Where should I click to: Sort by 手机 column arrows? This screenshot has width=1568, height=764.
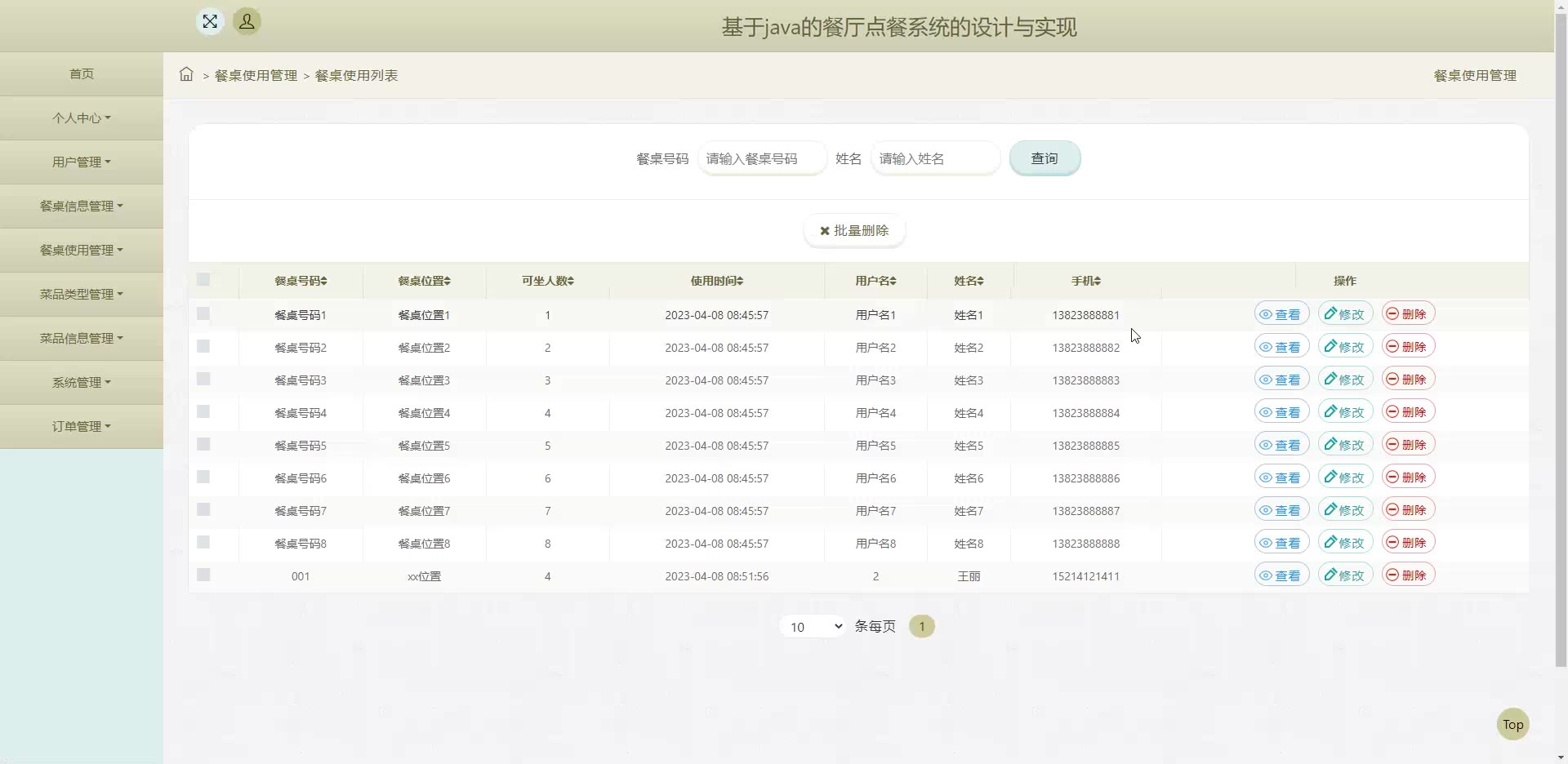click(x=1098, y=281)
